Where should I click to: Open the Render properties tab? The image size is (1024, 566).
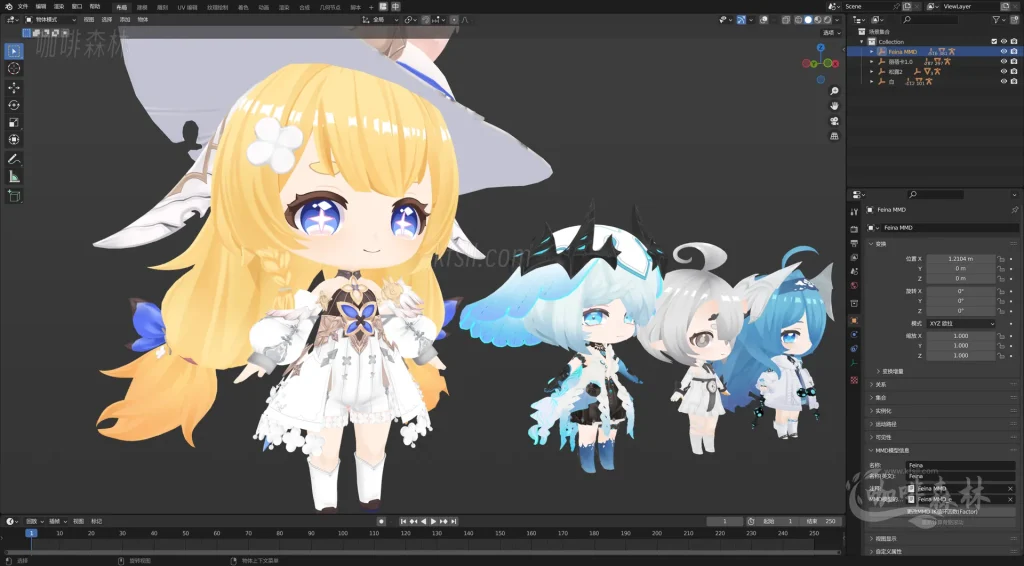pos(854,229)
